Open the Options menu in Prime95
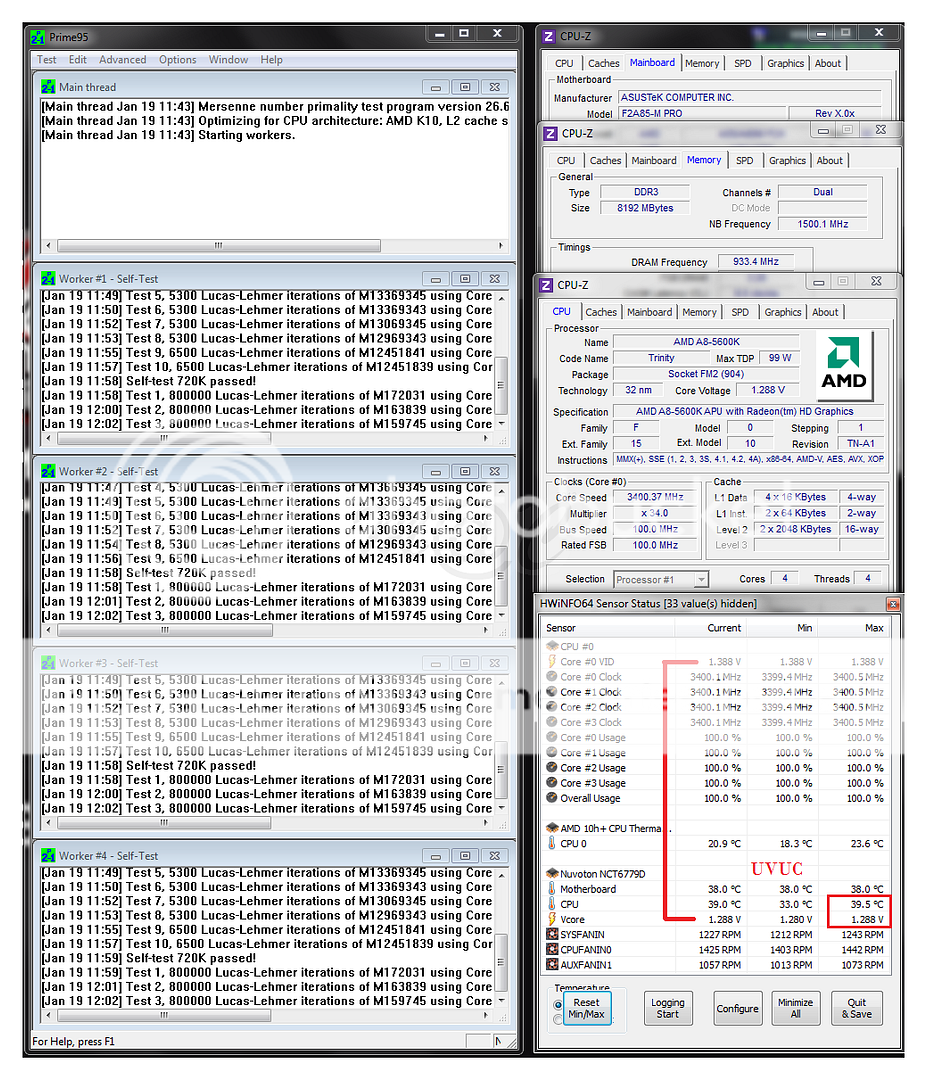 pyautogui.click(x=177, y=60)
